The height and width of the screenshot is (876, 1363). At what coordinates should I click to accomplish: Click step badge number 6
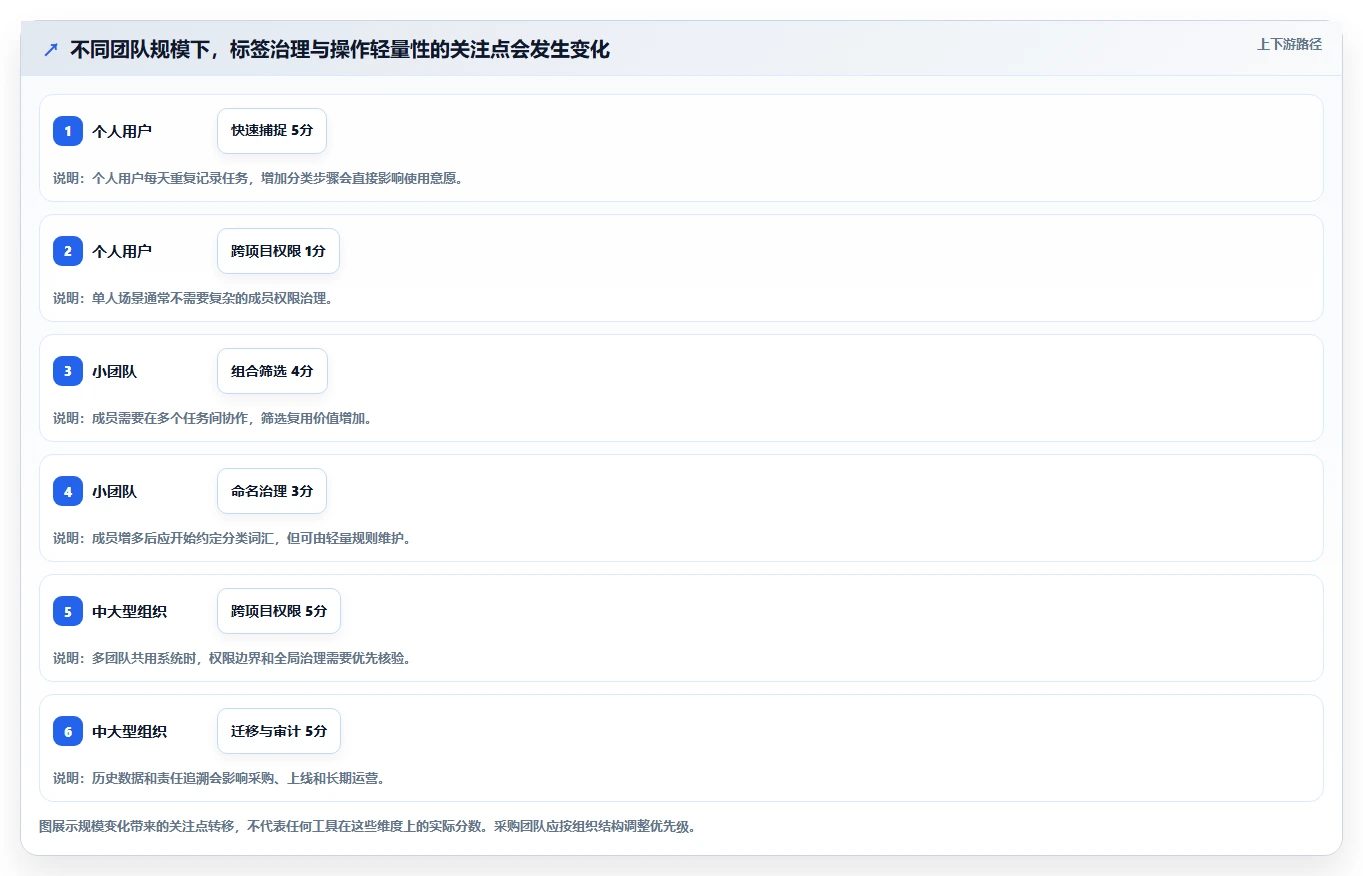(x=68, y=731)
